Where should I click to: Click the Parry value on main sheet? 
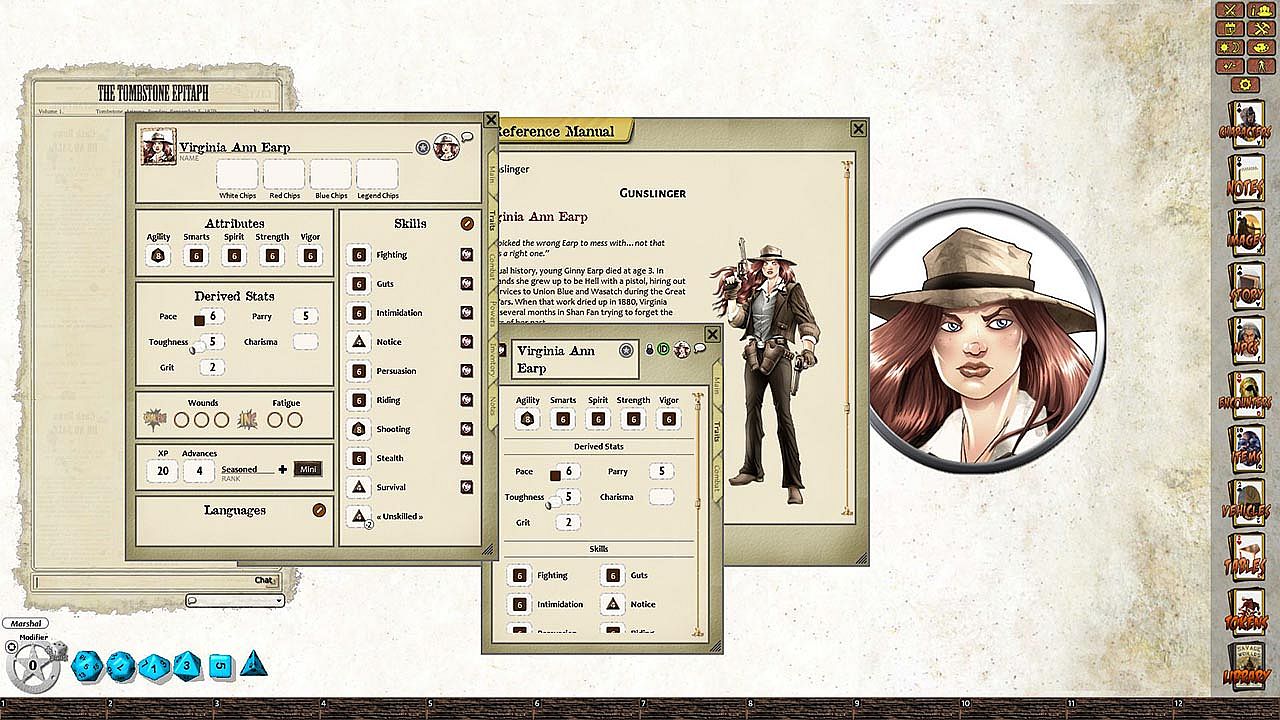(x=305, y=316)
